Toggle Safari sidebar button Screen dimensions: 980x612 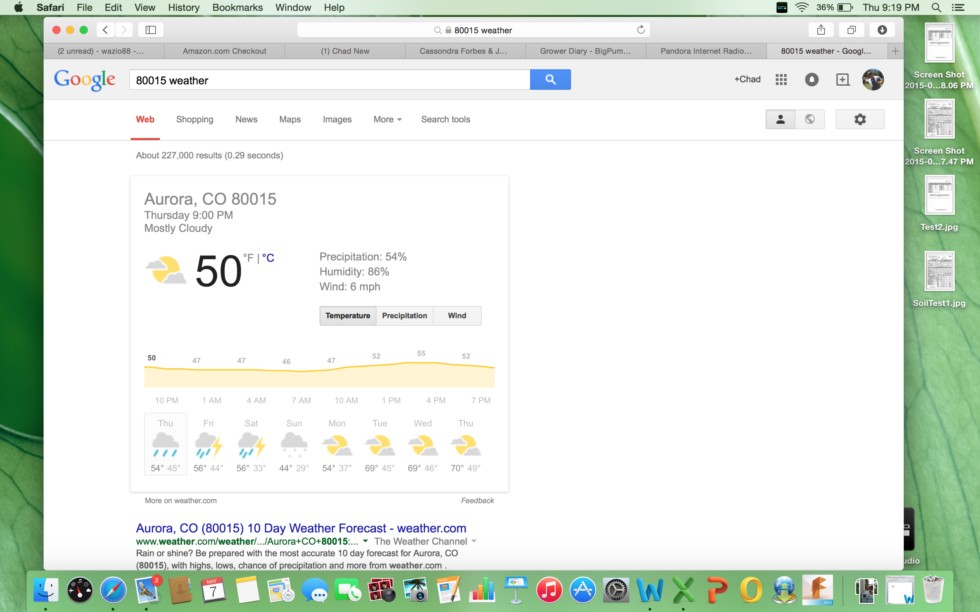150,30
